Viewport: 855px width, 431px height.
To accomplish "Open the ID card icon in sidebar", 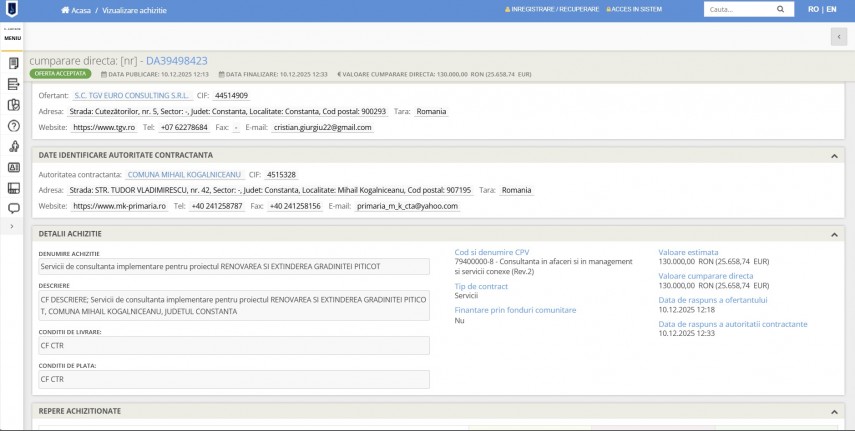I will [13, 167].
